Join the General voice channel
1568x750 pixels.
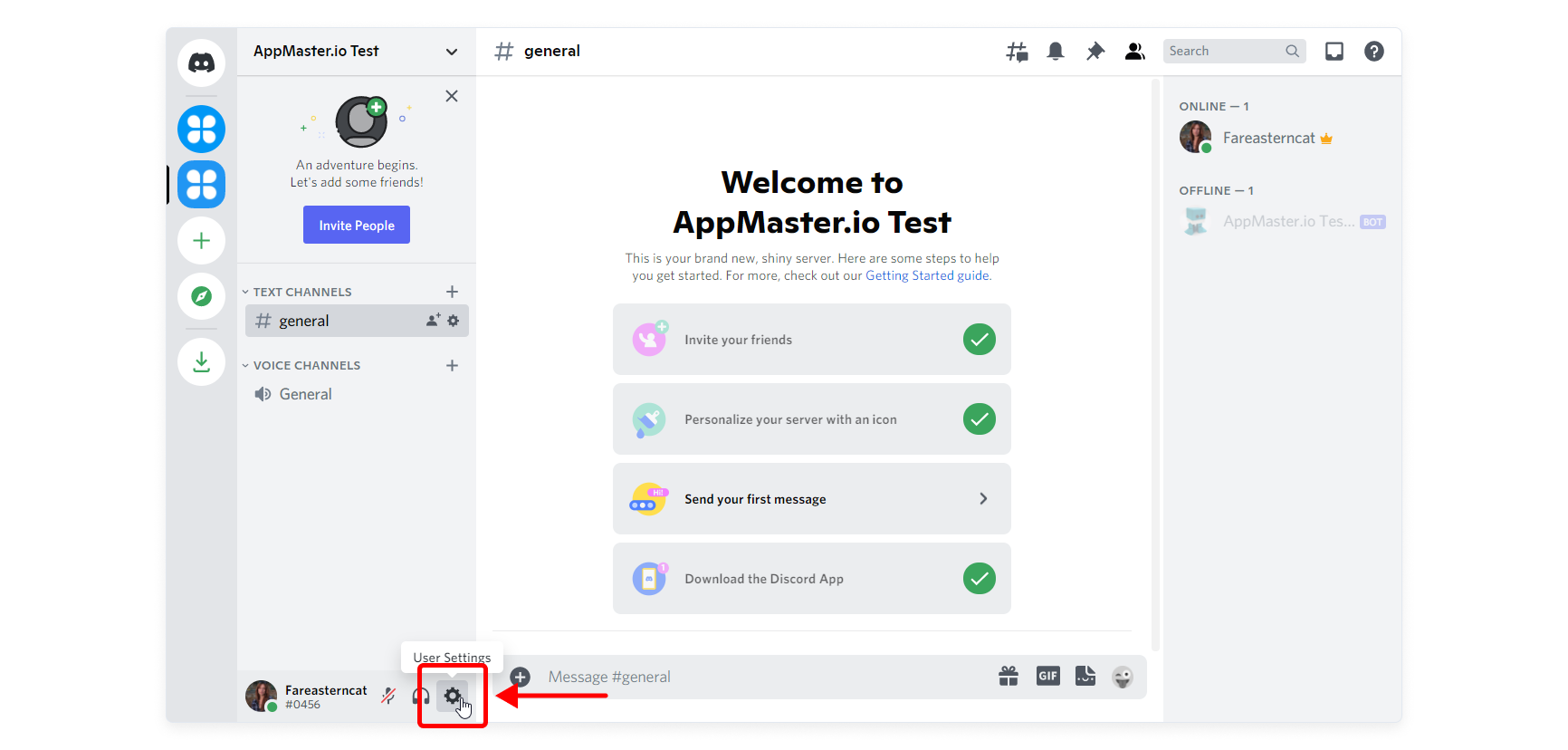pyautogui.click(x=357, y=394)
